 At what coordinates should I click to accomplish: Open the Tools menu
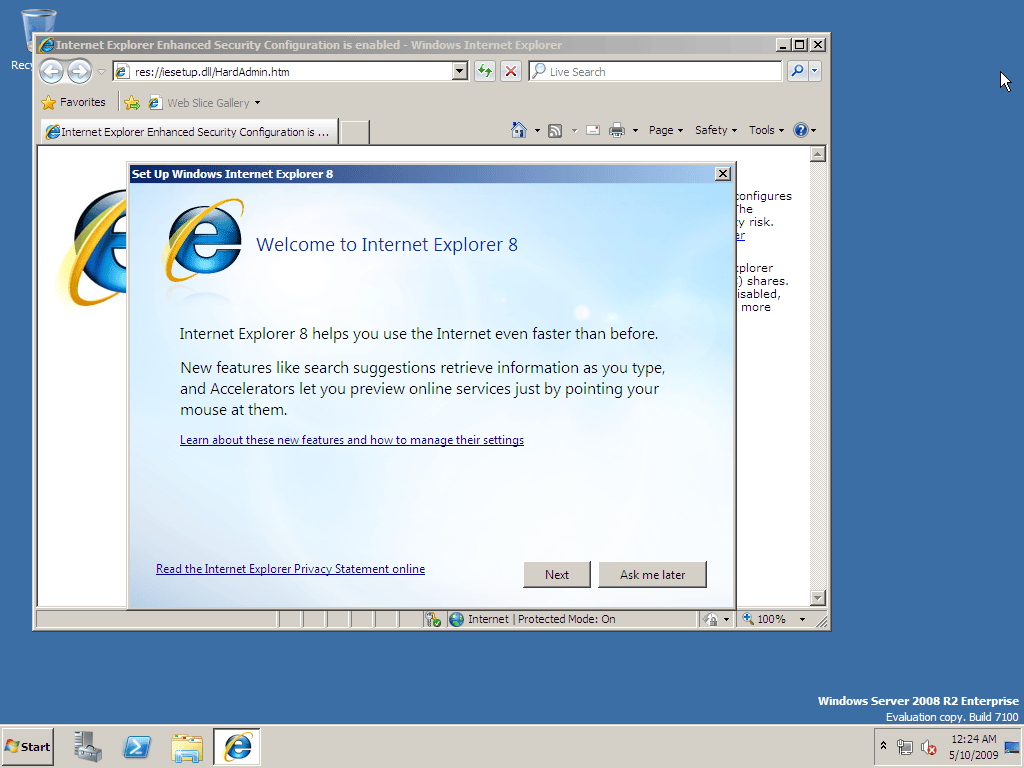(x=766, y=130)
